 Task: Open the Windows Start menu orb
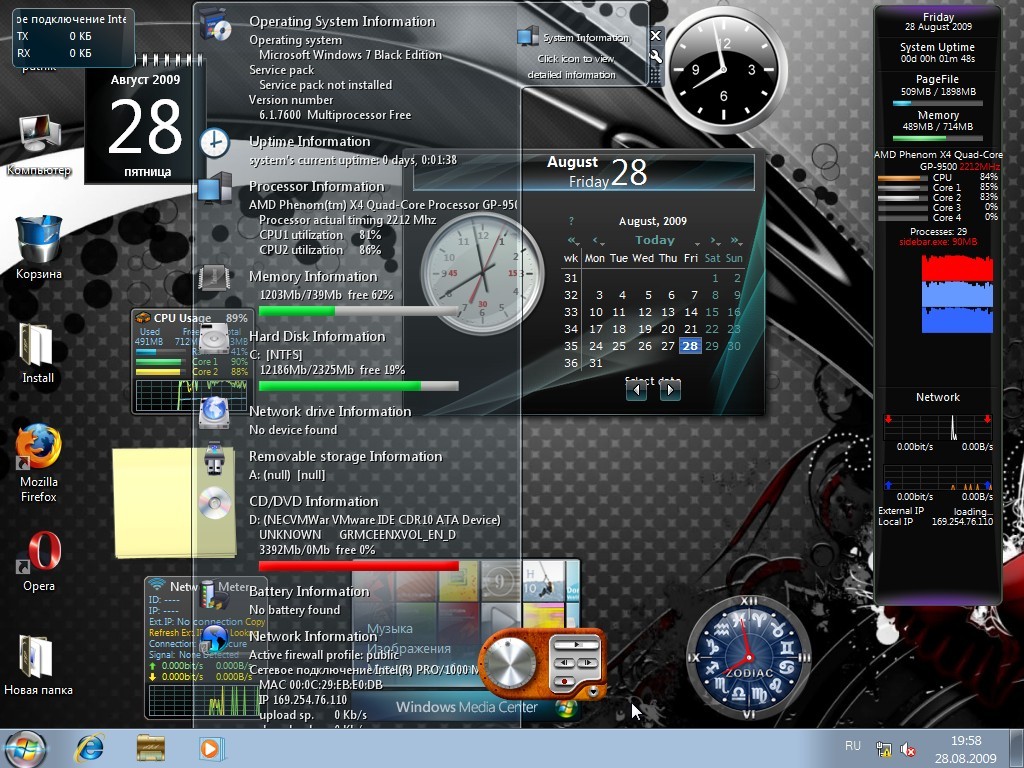pyautogui.click(x=25, y=748)
